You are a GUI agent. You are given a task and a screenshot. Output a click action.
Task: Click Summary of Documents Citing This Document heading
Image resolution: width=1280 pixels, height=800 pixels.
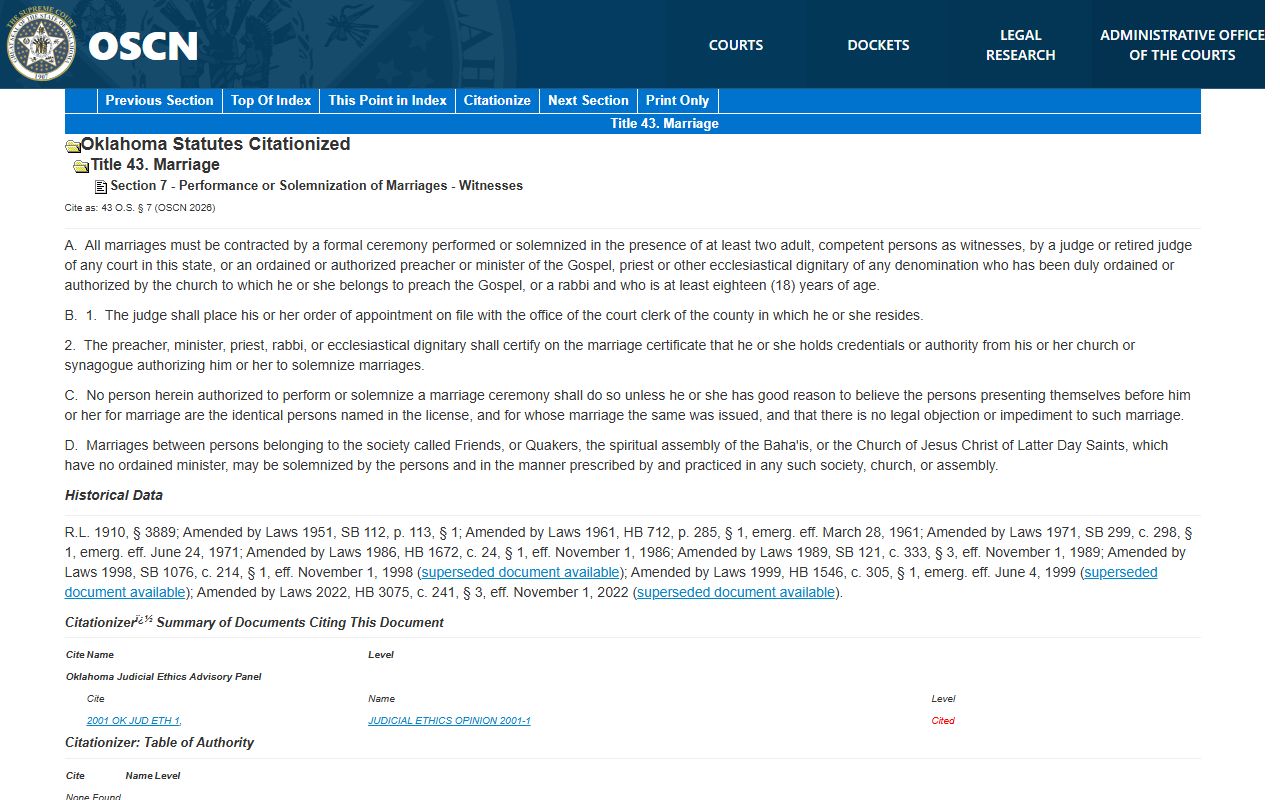tap(254, 623)
